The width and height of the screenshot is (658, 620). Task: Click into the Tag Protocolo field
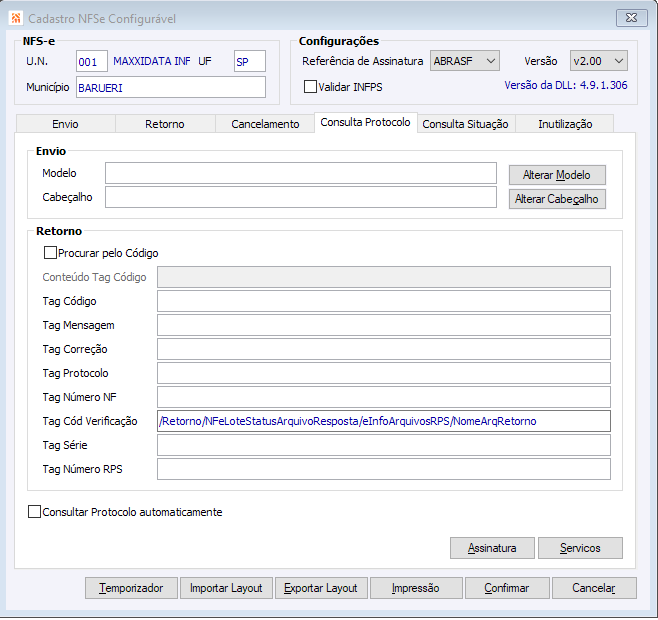(384, 373)
